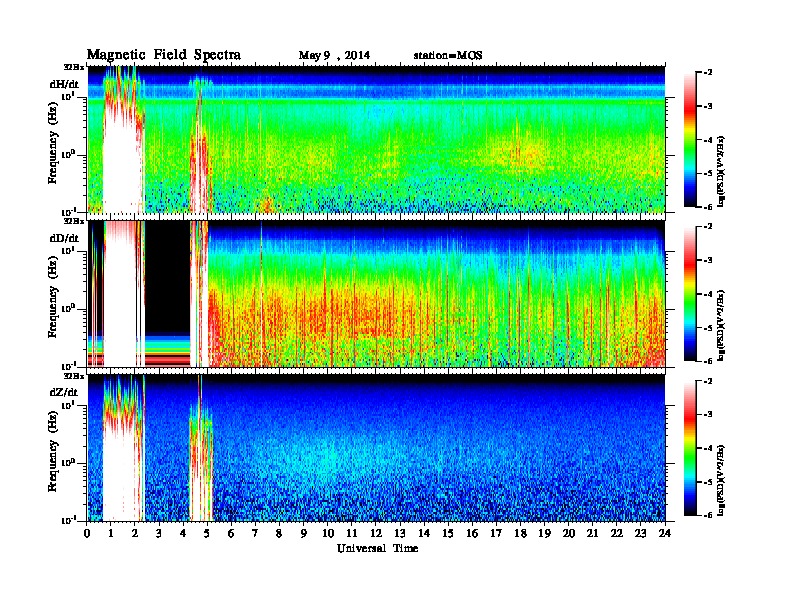
Task: Click the "Magnetic Field Spectra" title
Action: click(164, 55)
